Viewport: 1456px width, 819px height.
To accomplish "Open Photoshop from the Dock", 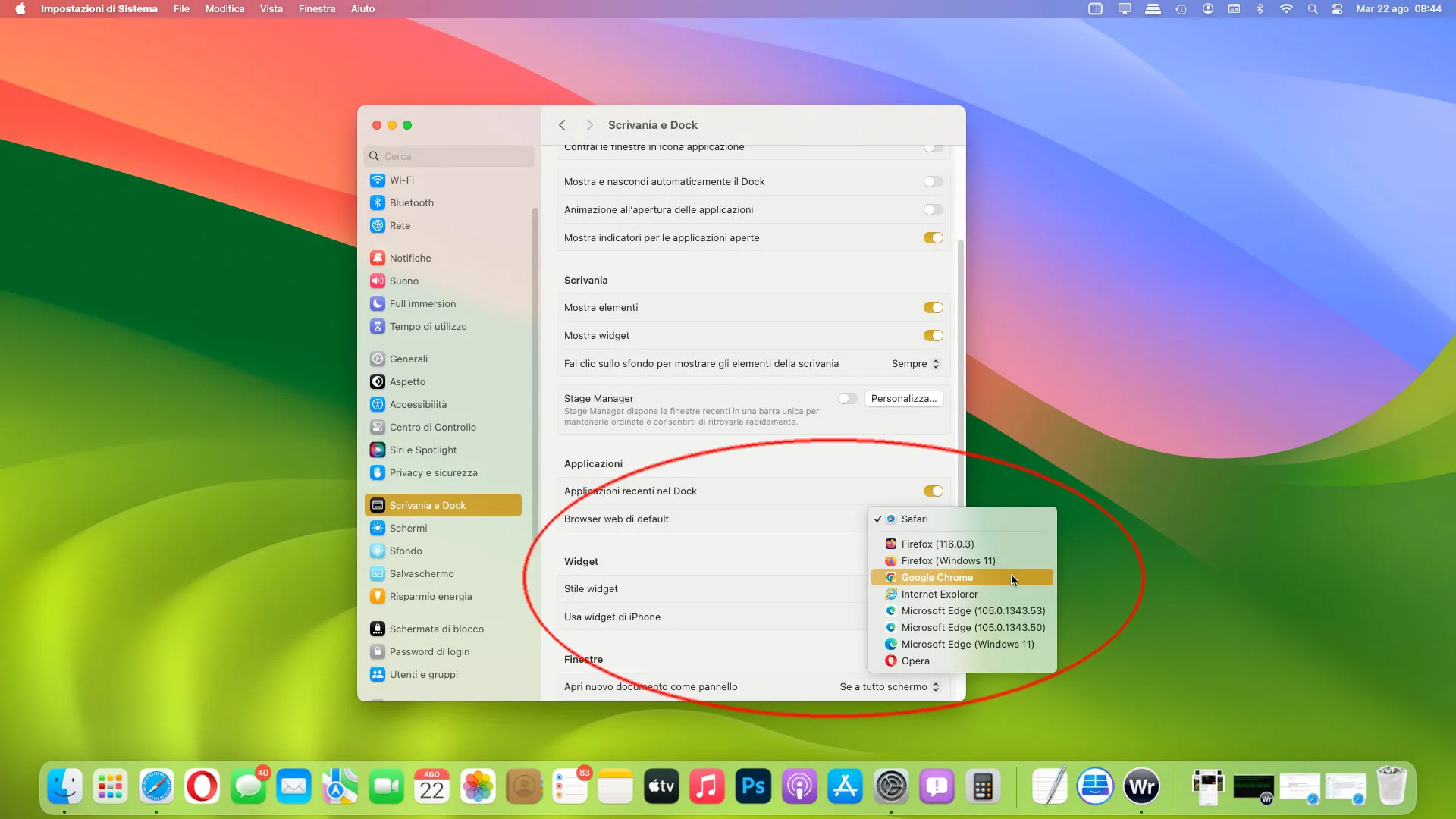I will [752, 786].
